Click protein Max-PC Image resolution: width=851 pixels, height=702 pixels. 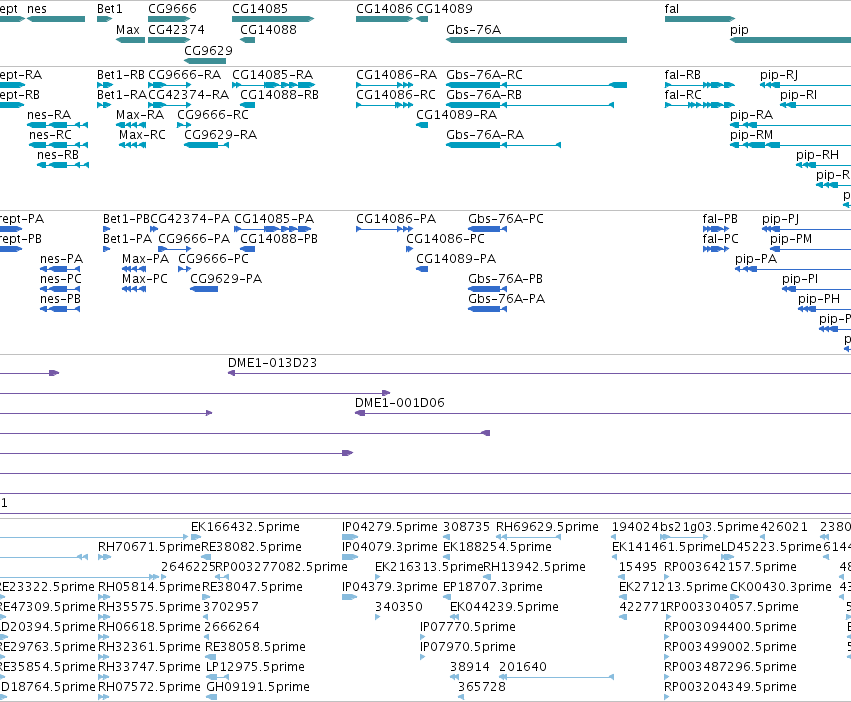coord(145,279)
